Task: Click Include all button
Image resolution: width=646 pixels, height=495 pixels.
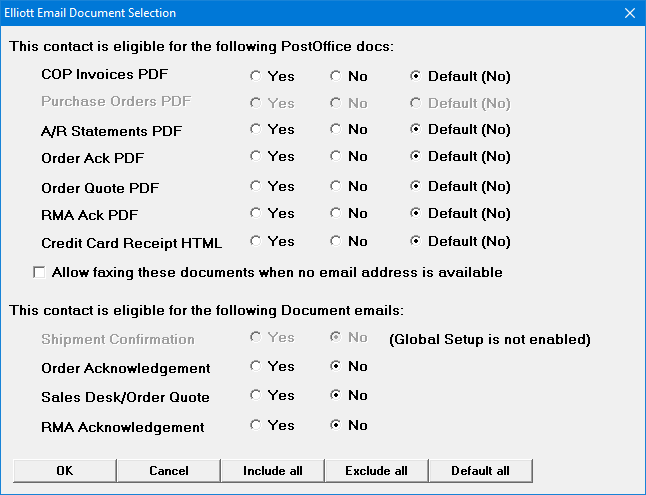Action: [x=272, y=470]
